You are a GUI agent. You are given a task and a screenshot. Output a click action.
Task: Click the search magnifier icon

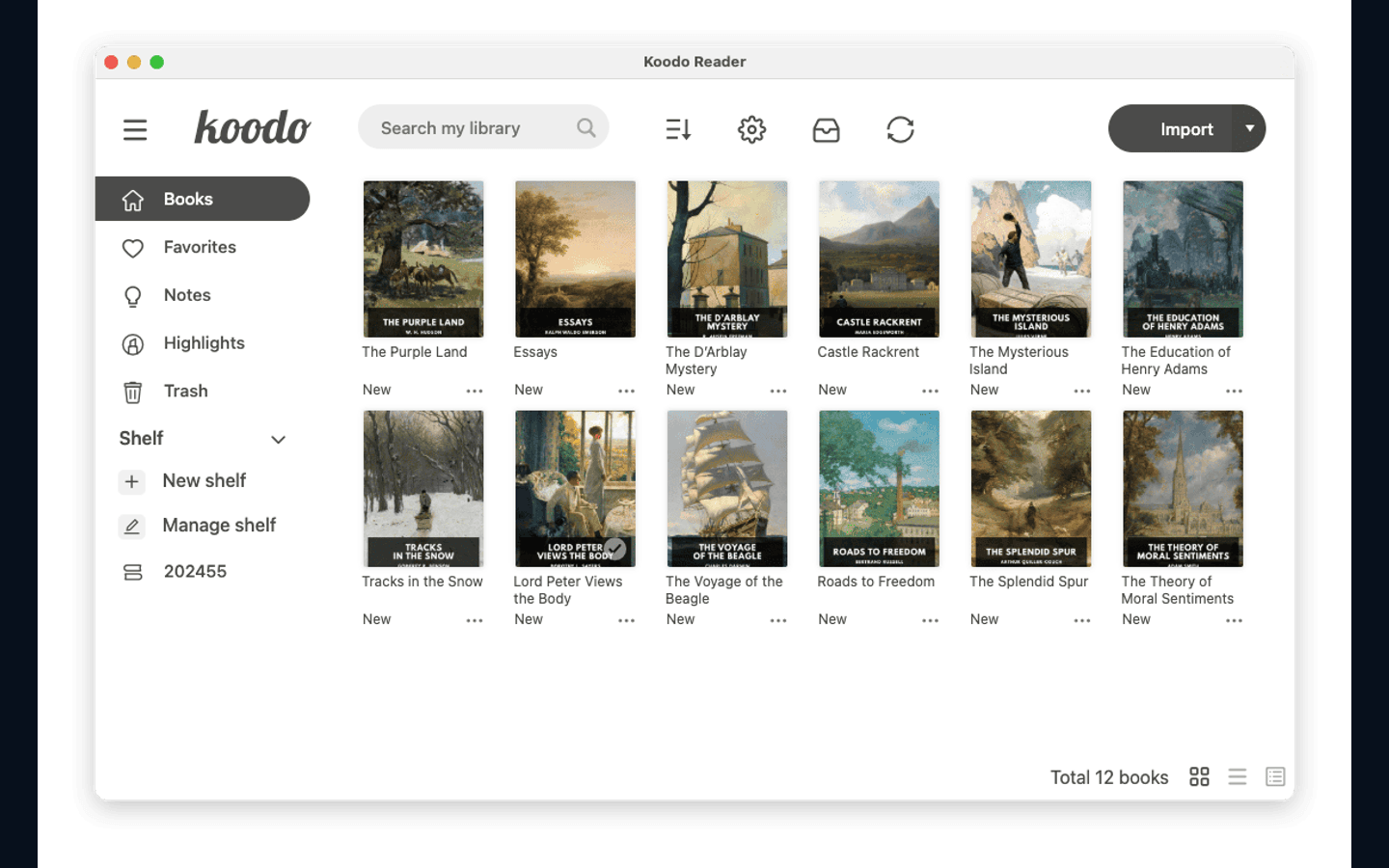tap(586, 127)
